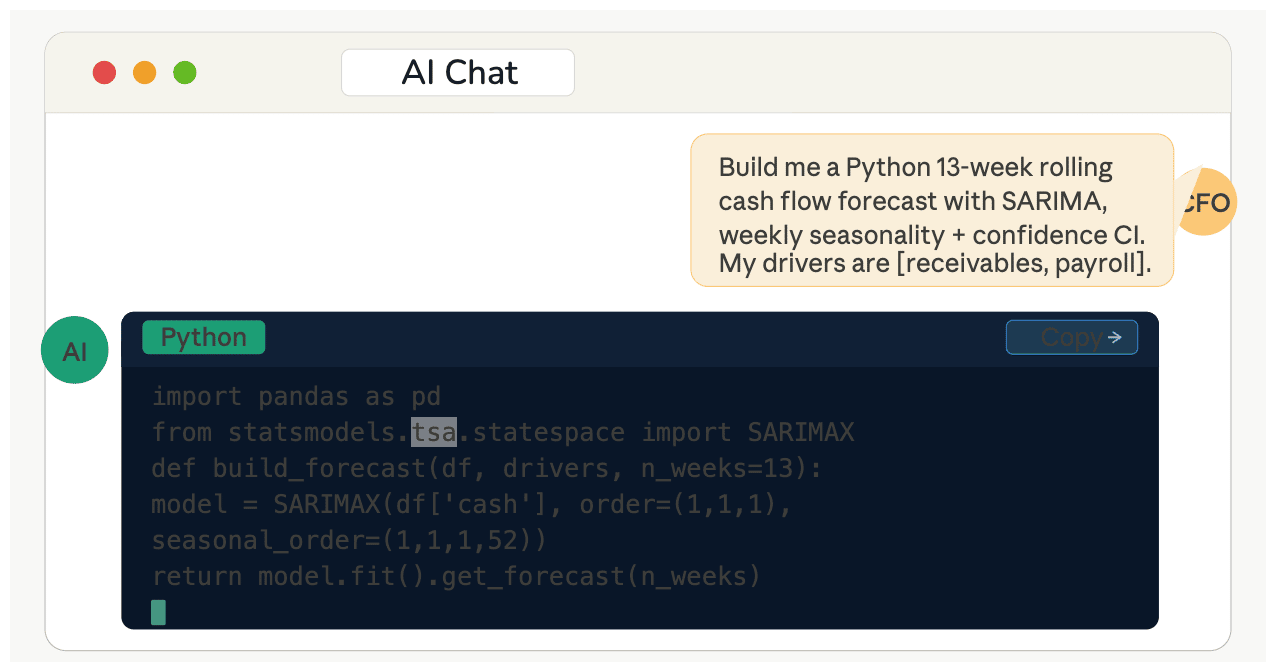This screenshot has height=672, width=1276.
Task: Click the 'import pandas as pd' code line
Action: click(x=296, y=396)
